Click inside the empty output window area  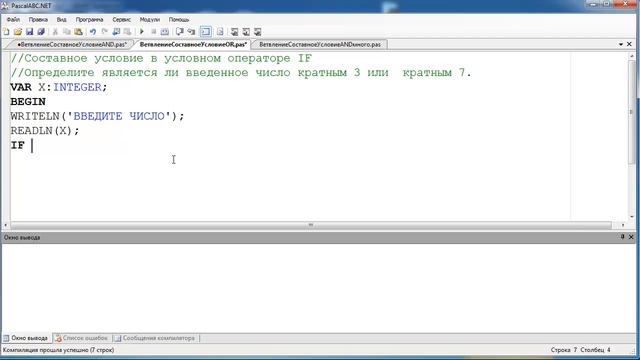pyautogui.click(x=318, y=288)
